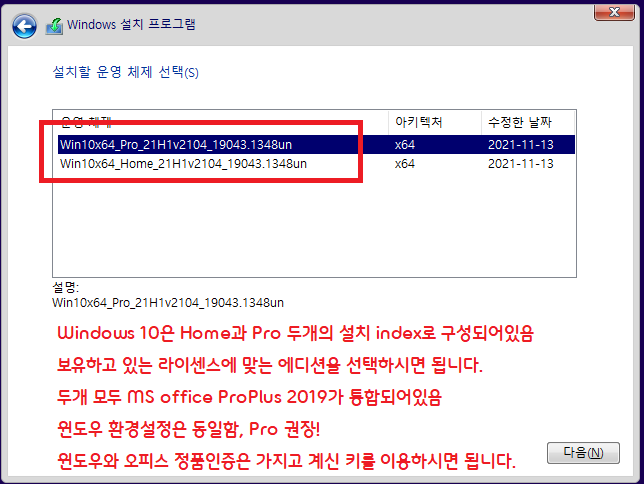This screenshot has height=484, width=644.
Task: Click x64 in the Pro row
Action: click(x=405, y=145)
